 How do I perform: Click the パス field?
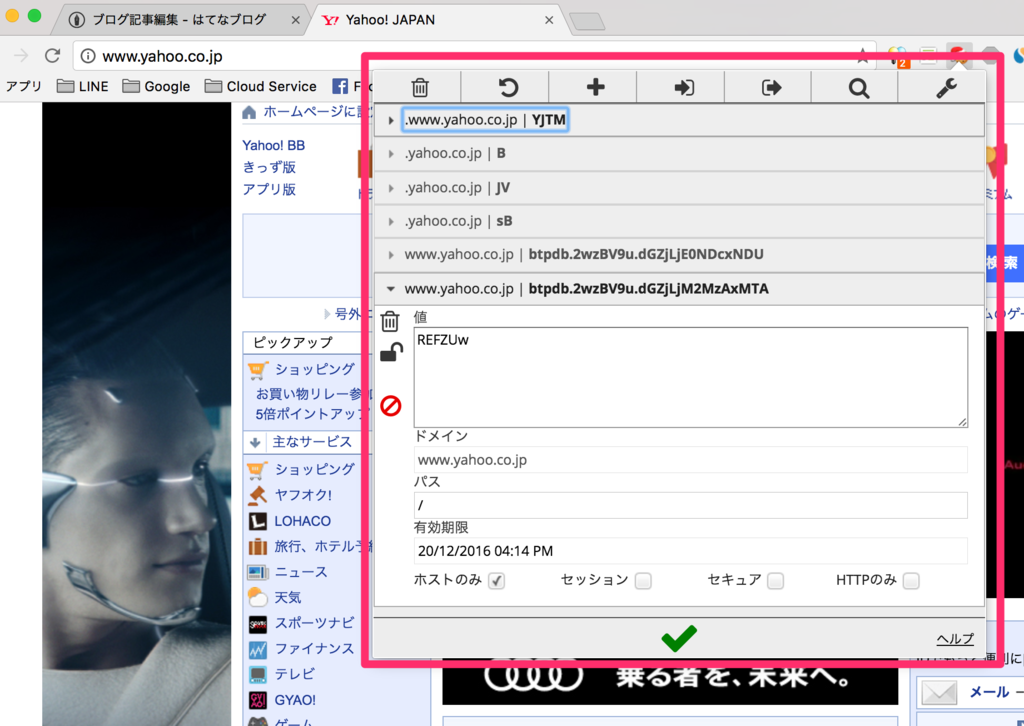point(690,505)
